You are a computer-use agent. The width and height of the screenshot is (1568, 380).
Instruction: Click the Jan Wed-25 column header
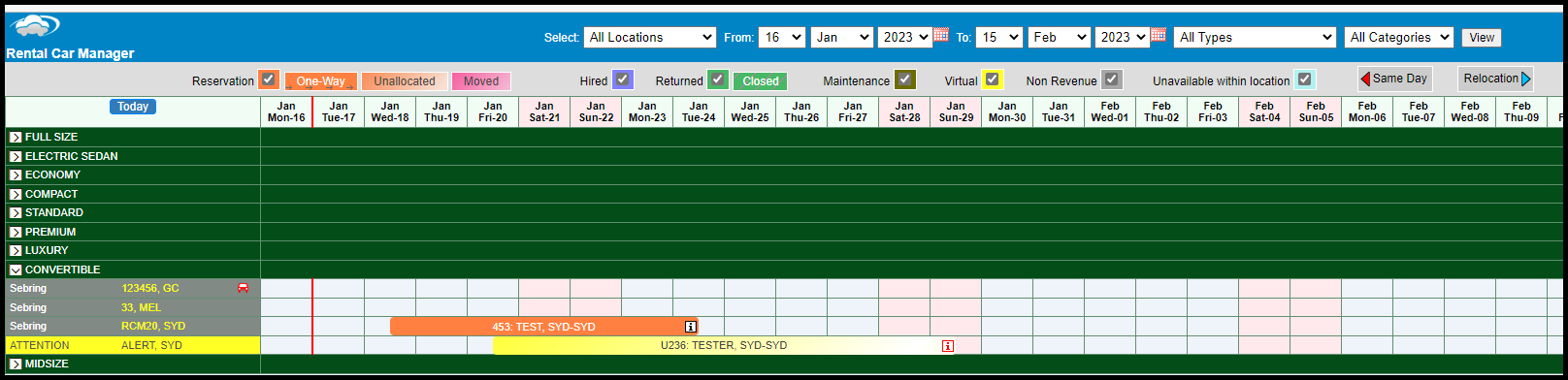click(x=750, y=111)
